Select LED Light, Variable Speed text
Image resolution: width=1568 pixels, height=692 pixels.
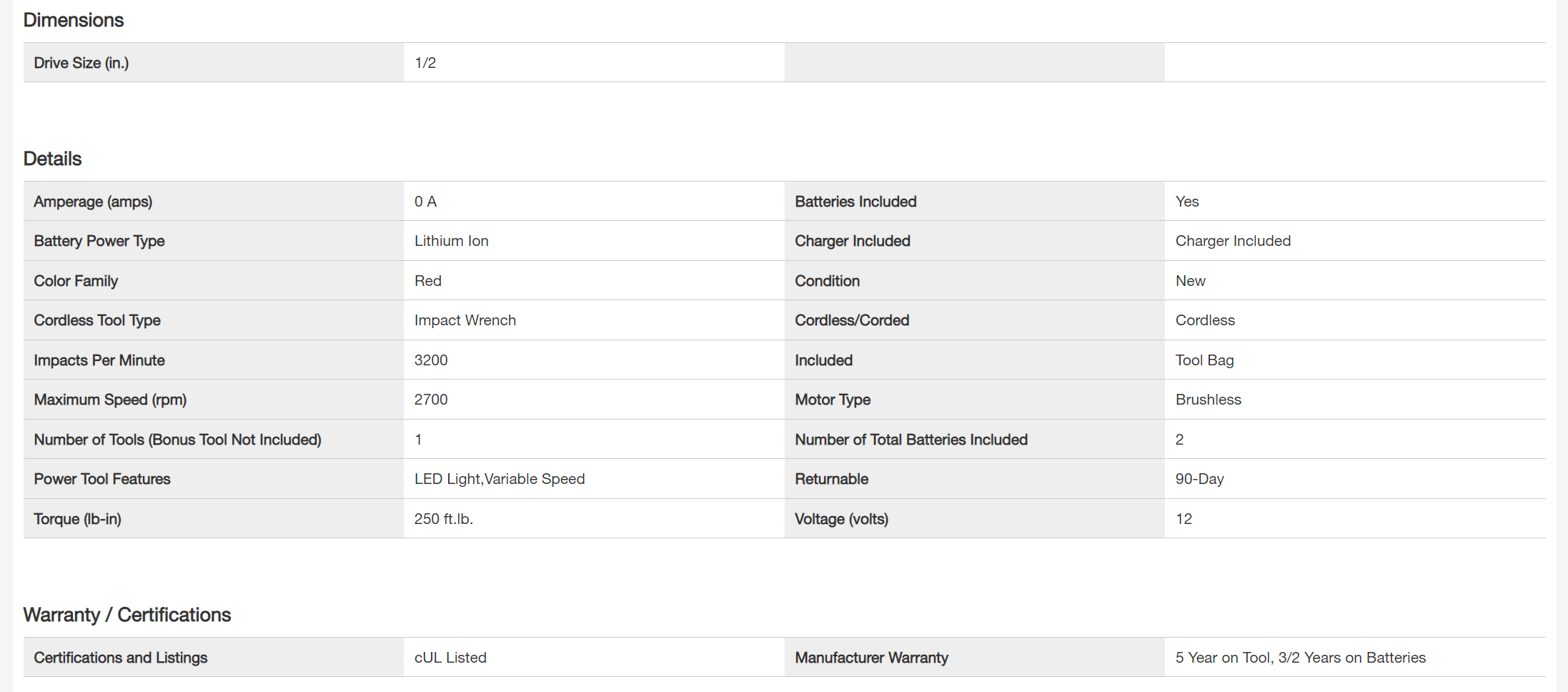(x=500, y=479)
